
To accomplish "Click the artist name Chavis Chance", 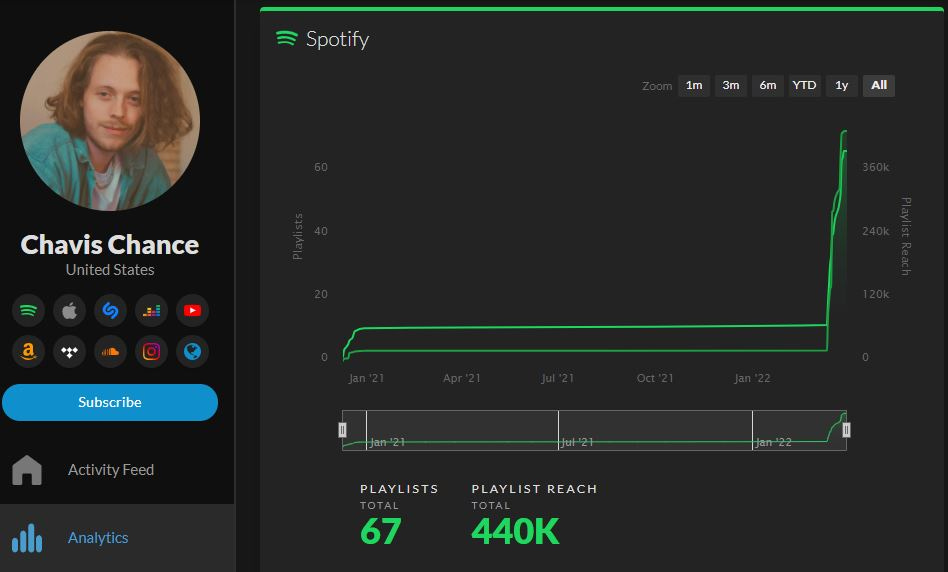I will (x=110, y=245).
